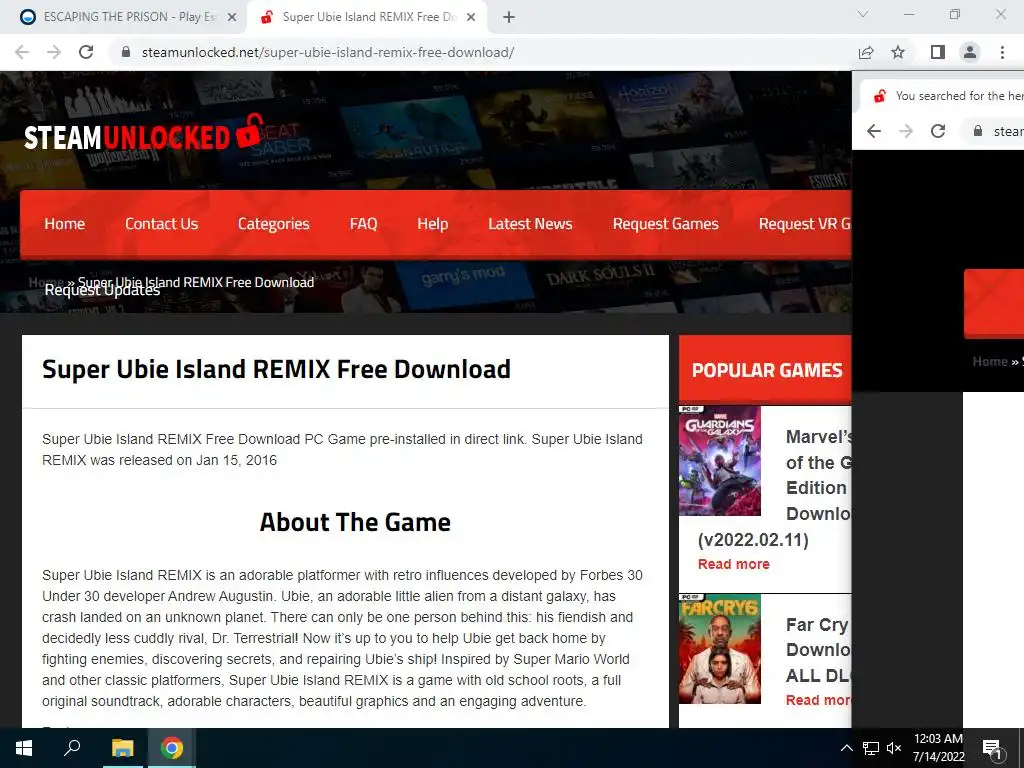Image resolution: width=1024 pixels, height=768 pixels.
Task: Close the Super Ubie Island REMIX tab
Action: [x=470, y=18]
